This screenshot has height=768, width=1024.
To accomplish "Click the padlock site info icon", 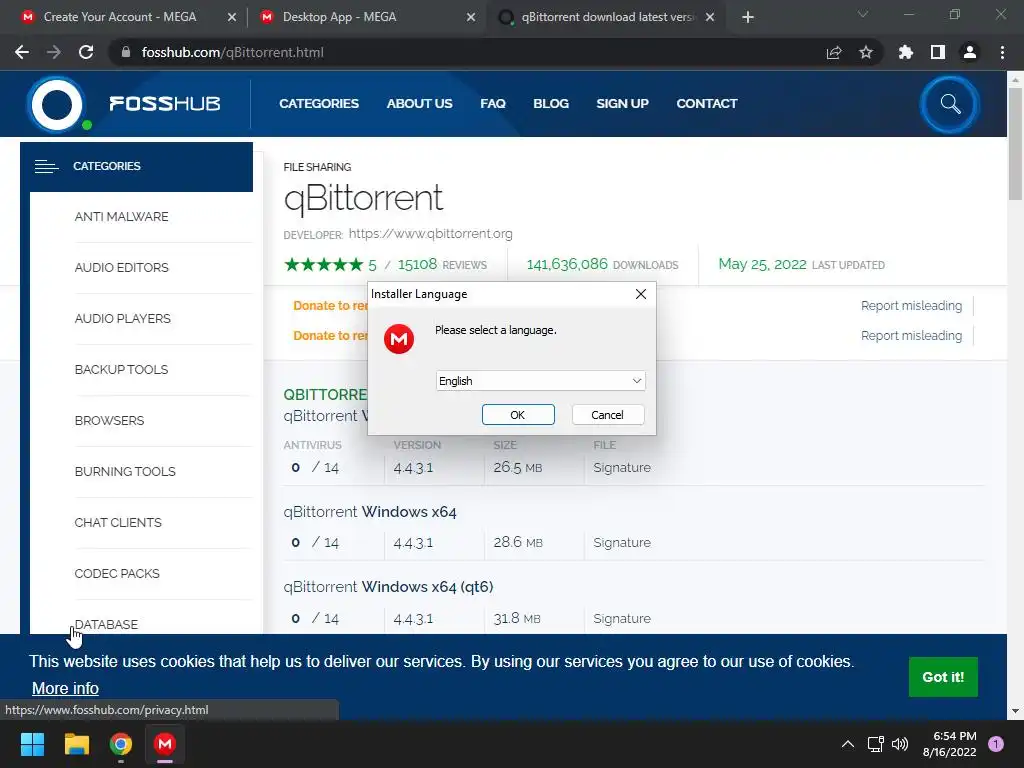I will pyautogui.click(x=126, y=52).
